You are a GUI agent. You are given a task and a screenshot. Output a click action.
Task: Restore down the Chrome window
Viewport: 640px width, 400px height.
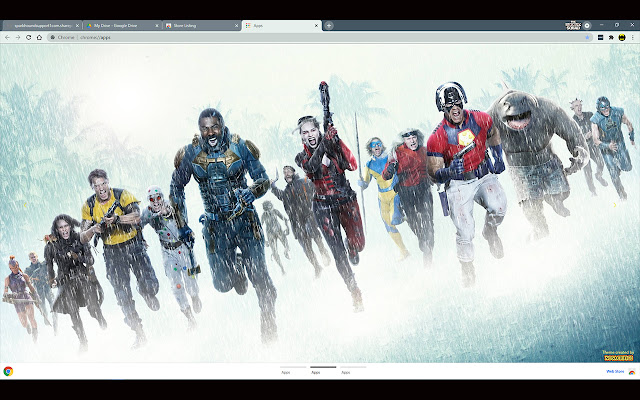click(x=617, y=25)
